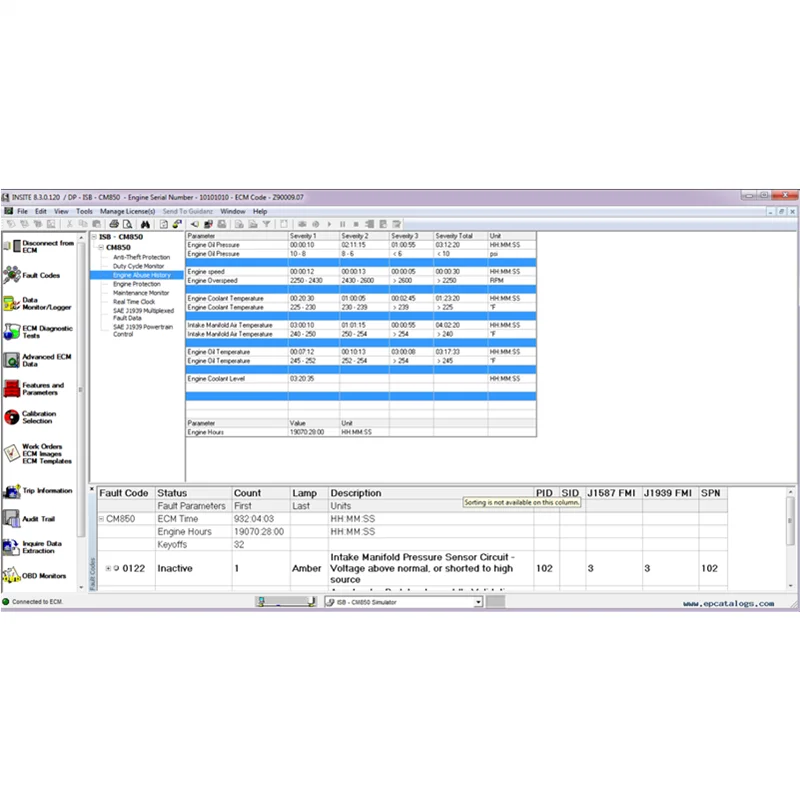
Task: Click Severity 1 column header
Action: pyautogui.click(x=314, y=236)
